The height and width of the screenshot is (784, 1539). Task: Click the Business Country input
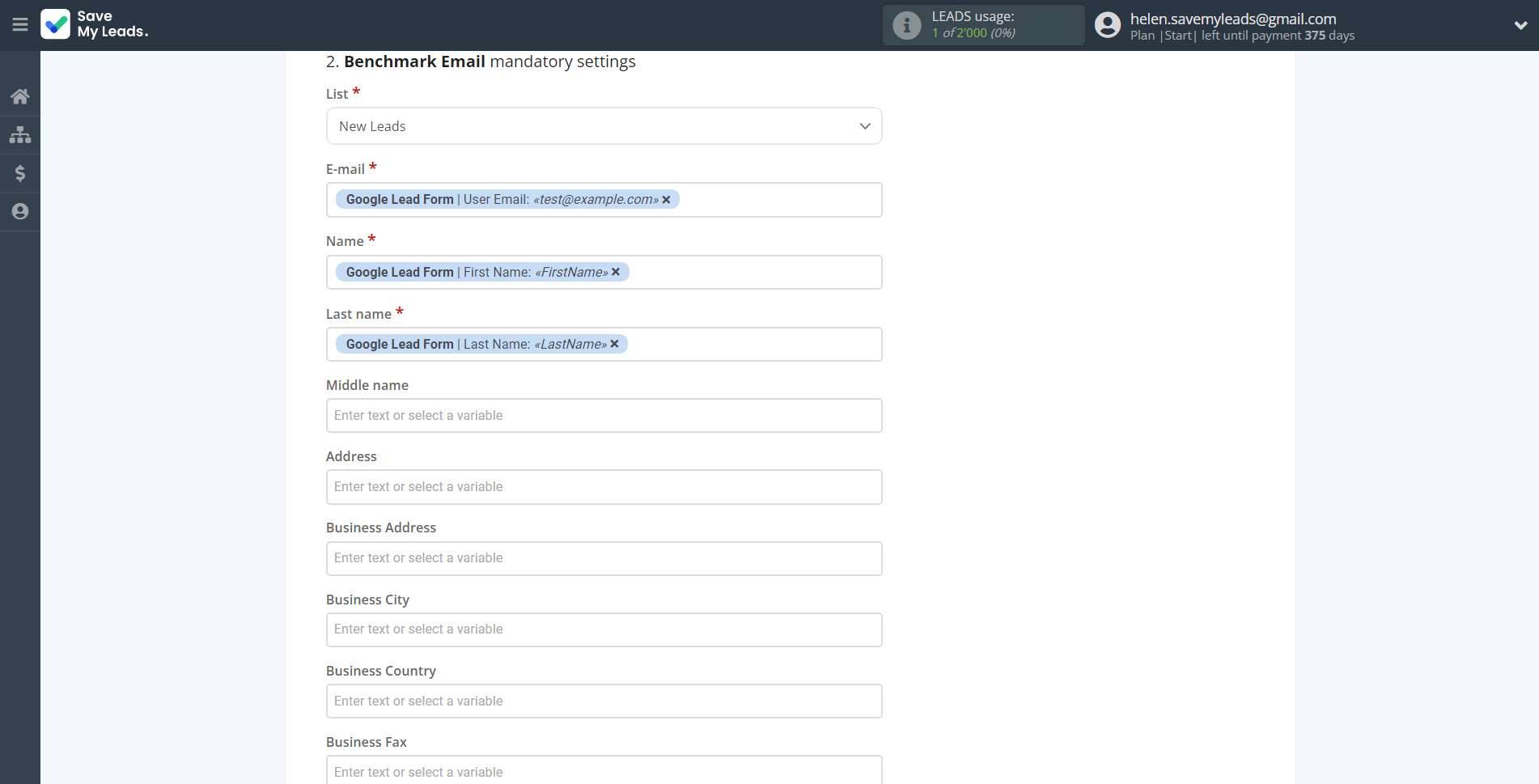(x=604, y=701)
